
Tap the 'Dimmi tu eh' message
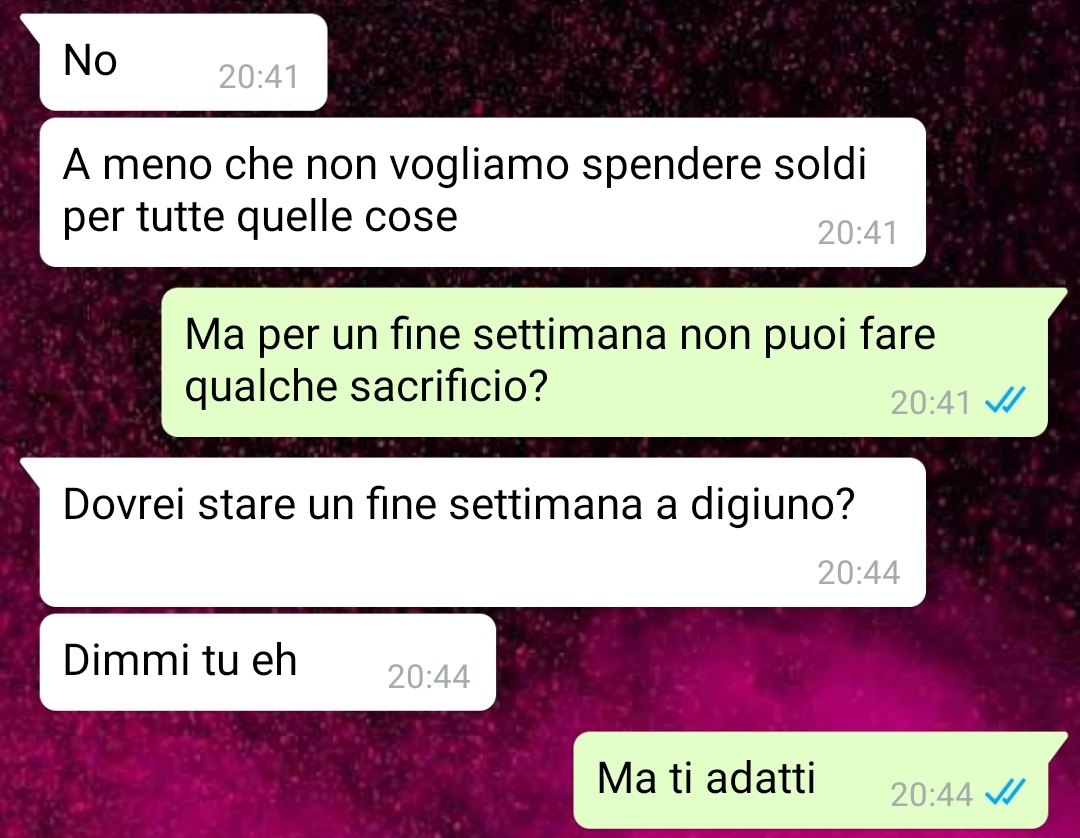tap(267, 662)
